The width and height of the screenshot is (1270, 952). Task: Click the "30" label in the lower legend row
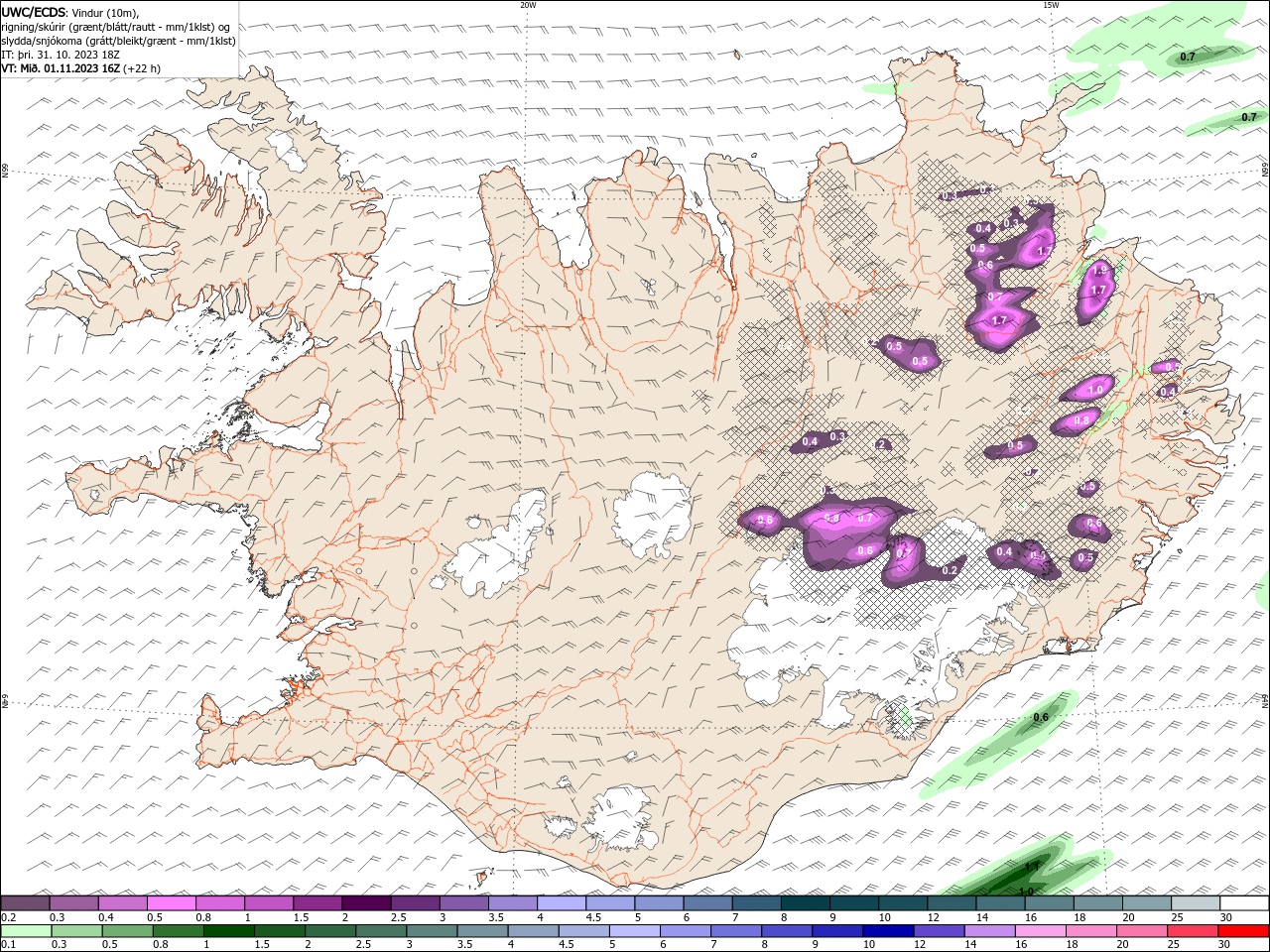[x=1225, y=944]
